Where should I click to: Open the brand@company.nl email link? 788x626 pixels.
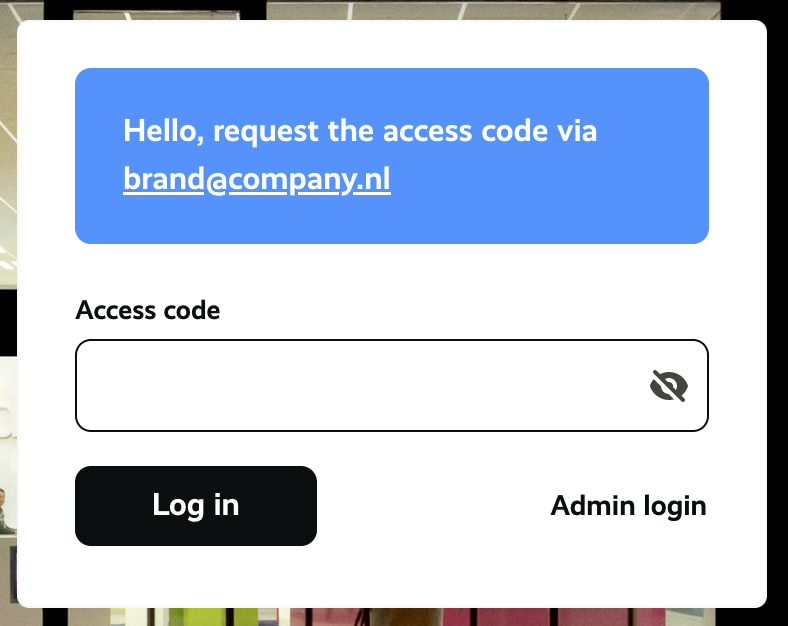pyautogui.click(x=257, y=179)
